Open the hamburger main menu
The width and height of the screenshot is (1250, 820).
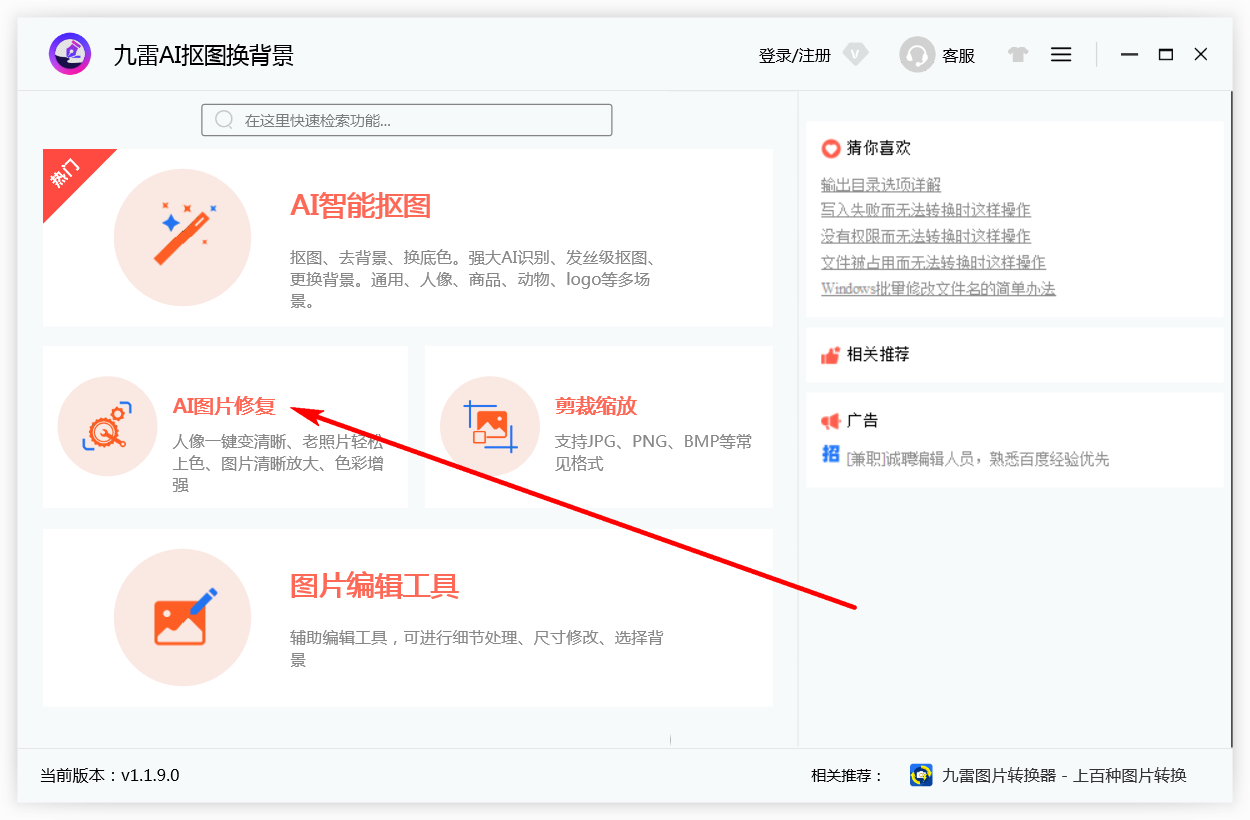(1061, 55)
